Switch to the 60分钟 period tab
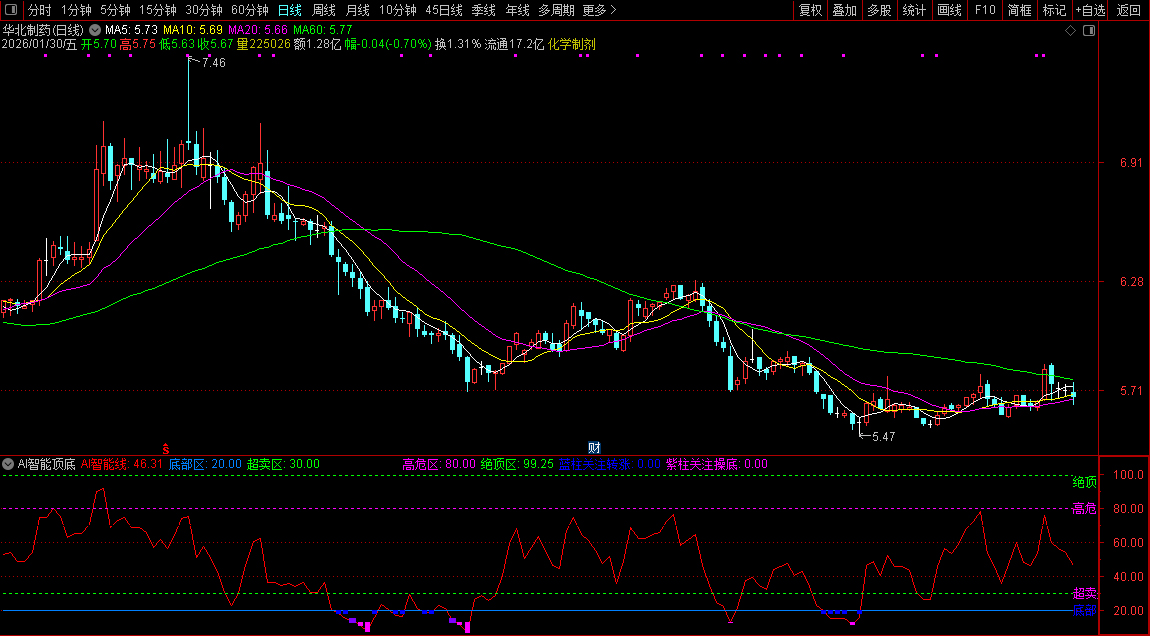Screen dimensions: 1150x636 coord(249,10)
